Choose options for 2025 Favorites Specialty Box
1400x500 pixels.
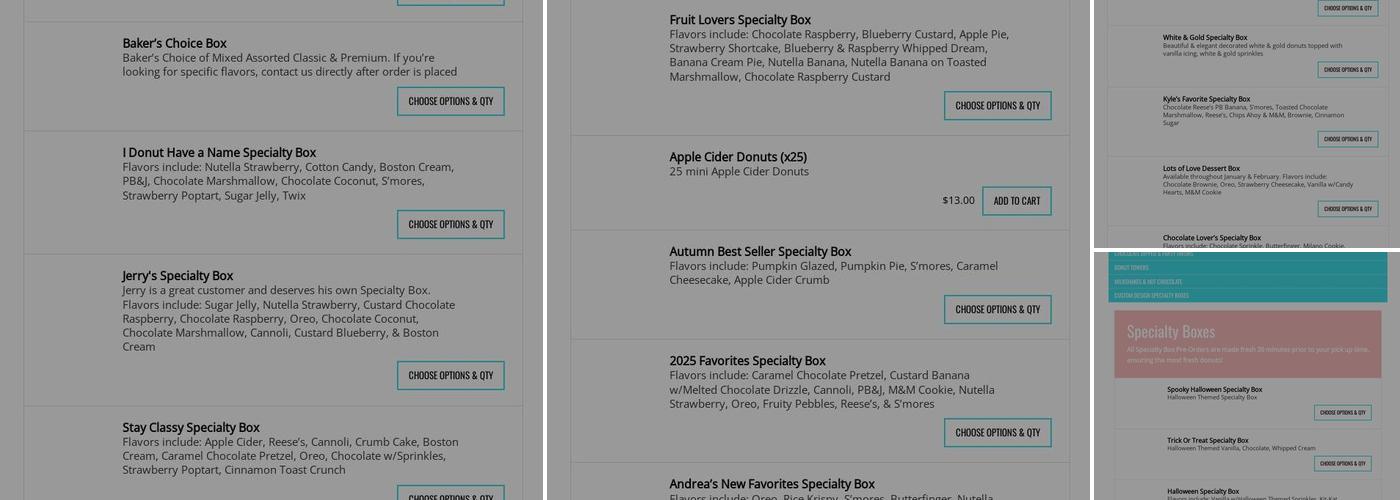pyautogui.click(x=997, y=432)
